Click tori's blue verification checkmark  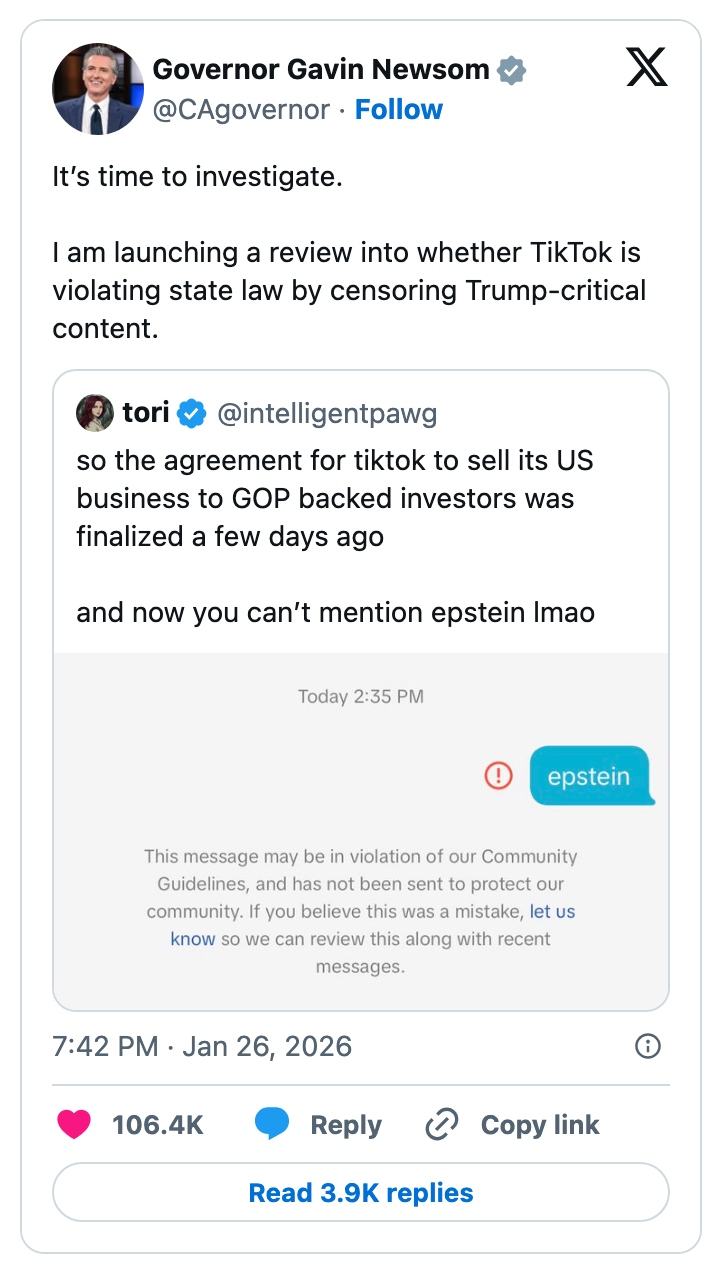point(192,412)
